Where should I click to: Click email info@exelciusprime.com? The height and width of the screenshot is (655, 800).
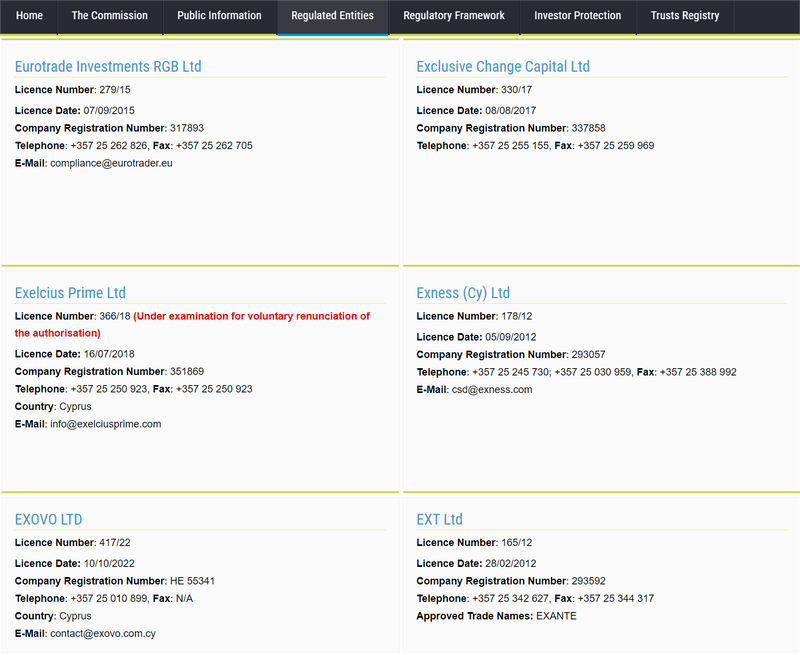[106, 424]
